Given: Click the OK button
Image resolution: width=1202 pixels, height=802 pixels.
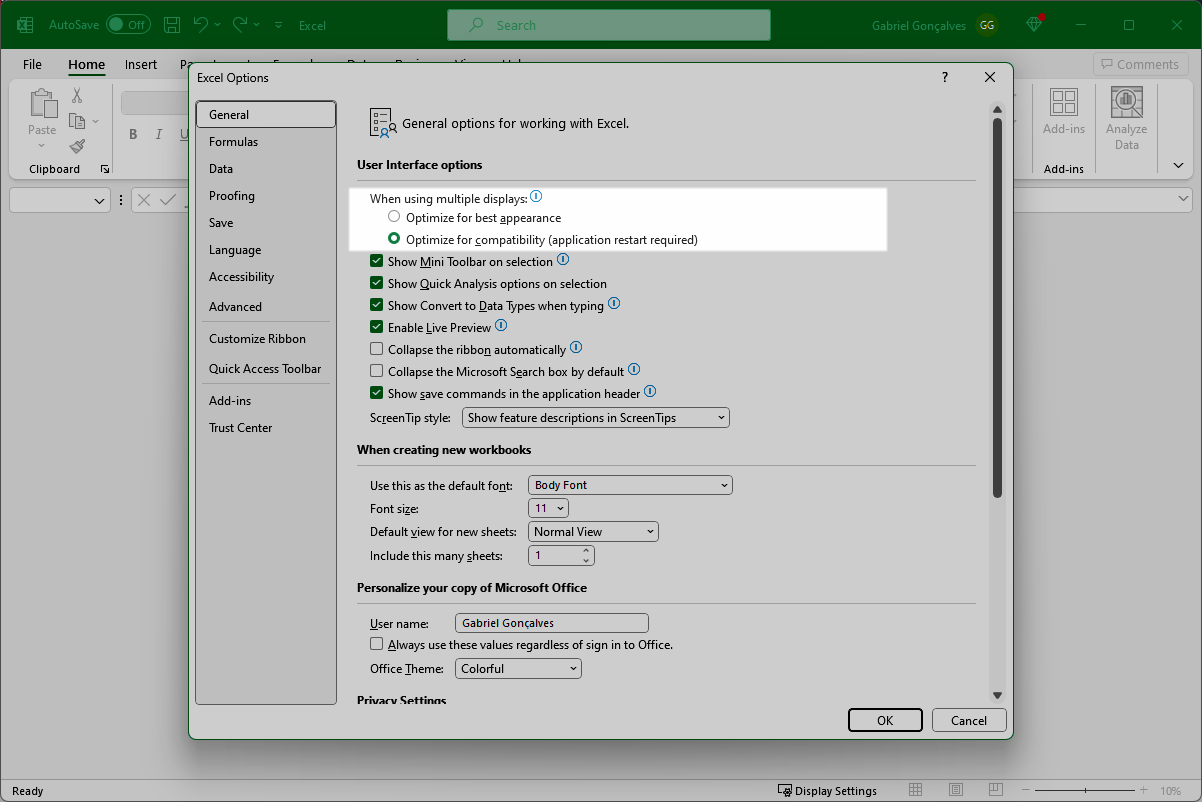Looking at the screenshot, I should (x=885, y=720).
